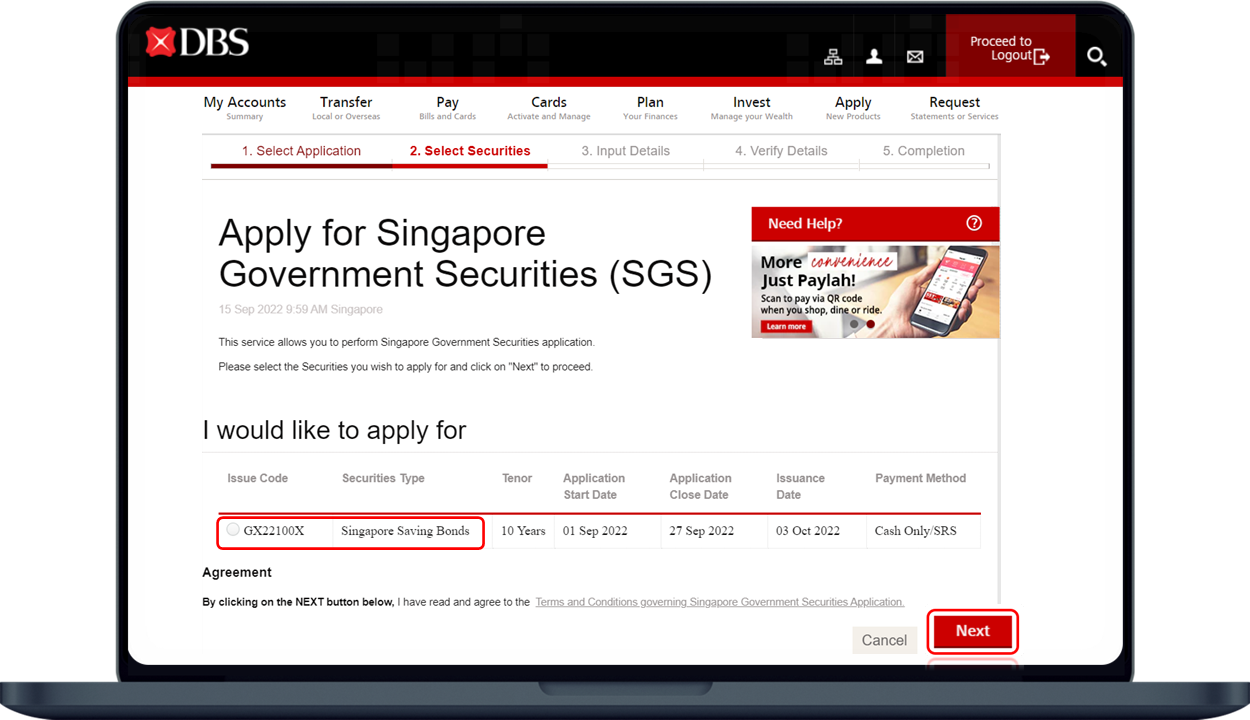
Task: Open the user profile icon
Action: coord(874,57)
